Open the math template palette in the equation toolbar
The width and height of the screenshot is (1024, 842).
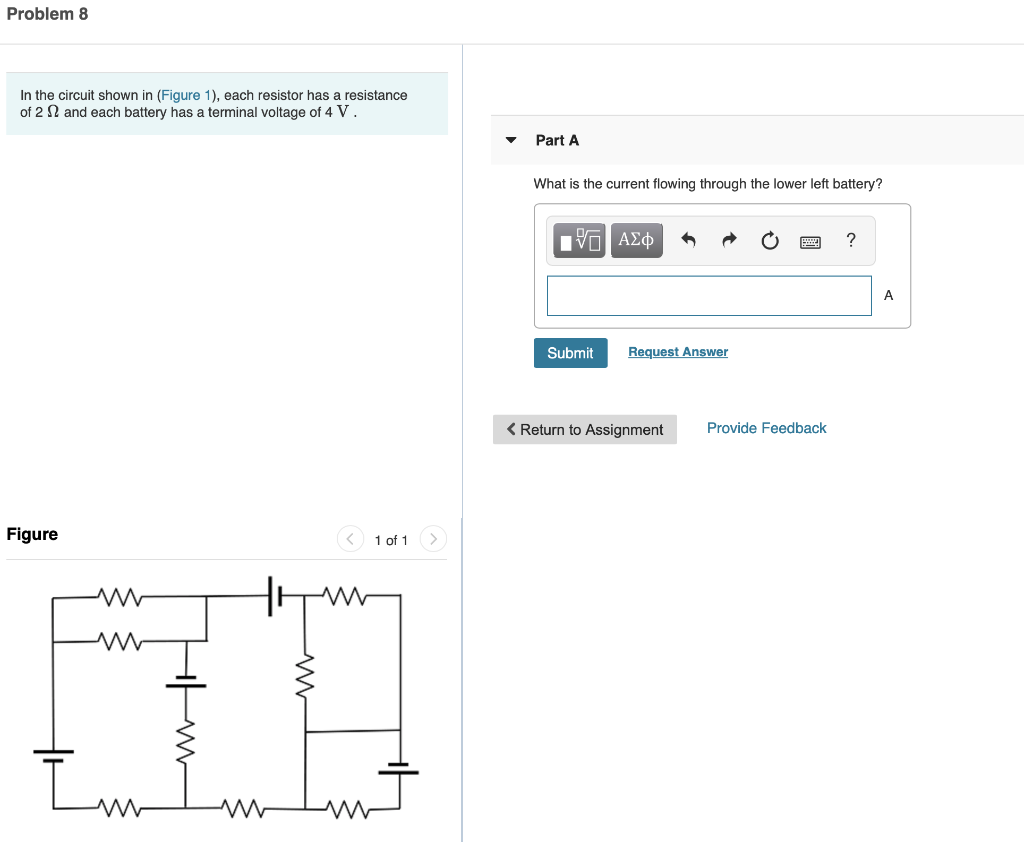[x=578, y=240]
